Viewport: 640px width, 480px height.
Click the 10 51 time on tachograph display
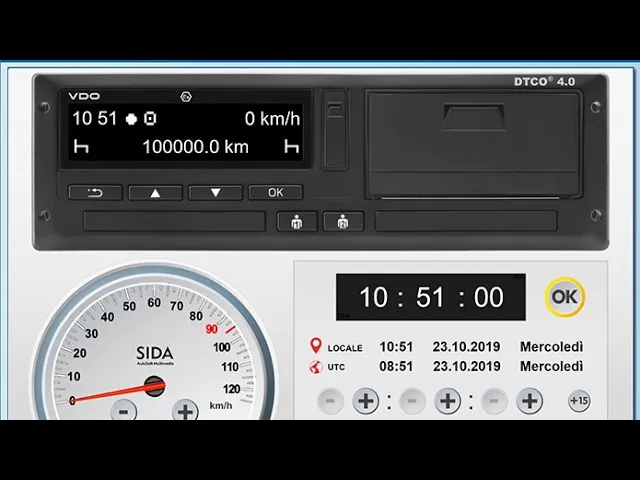pos(95,119)
